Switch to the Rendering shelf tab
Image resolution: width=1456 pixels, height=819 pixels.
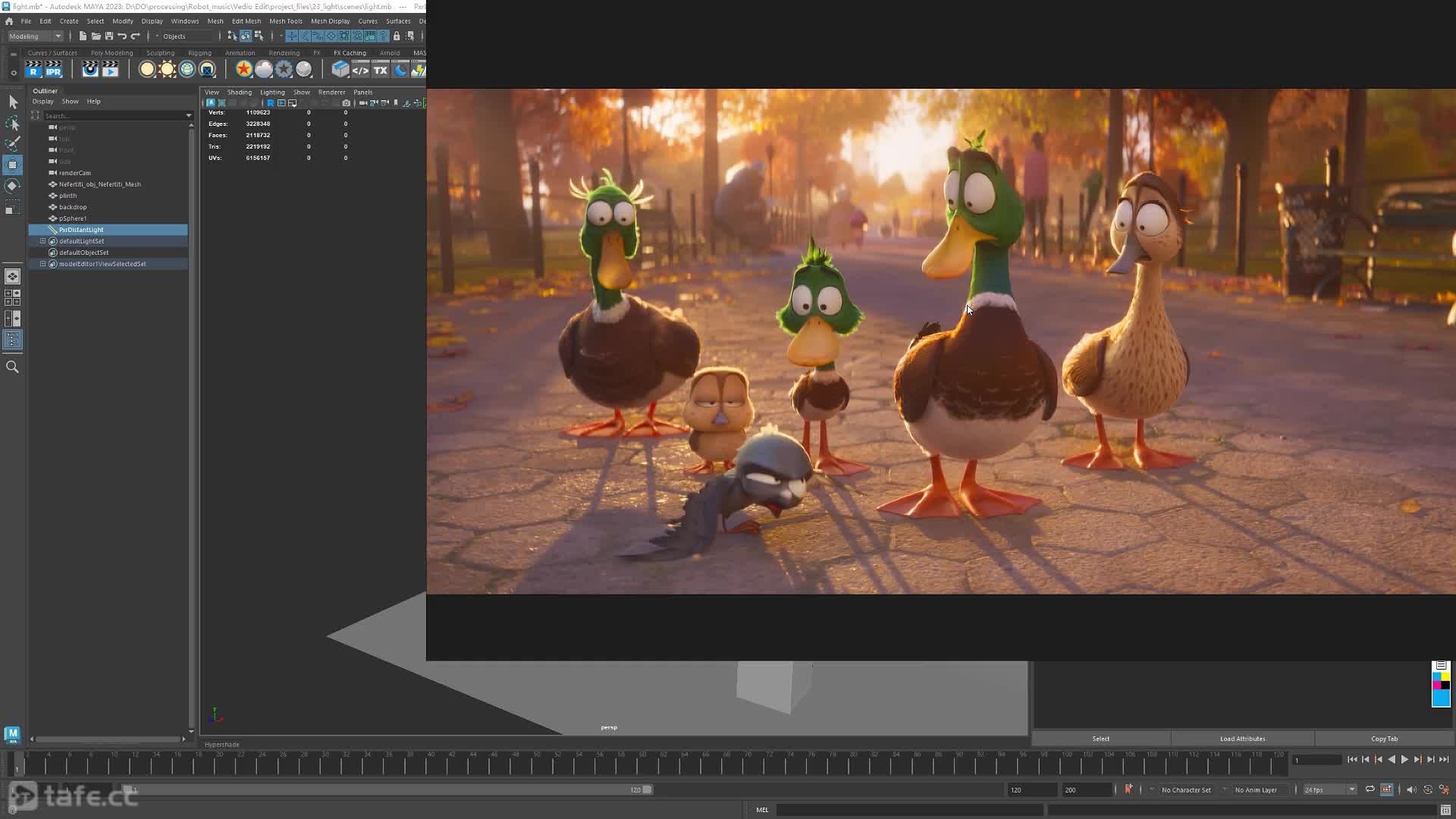[284, 53]
